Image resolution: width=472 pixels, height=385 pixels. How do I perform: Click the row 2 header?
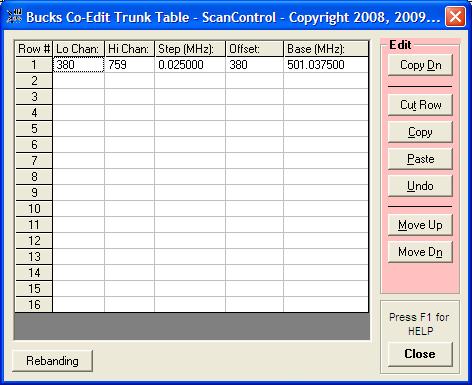click(34, 81)
